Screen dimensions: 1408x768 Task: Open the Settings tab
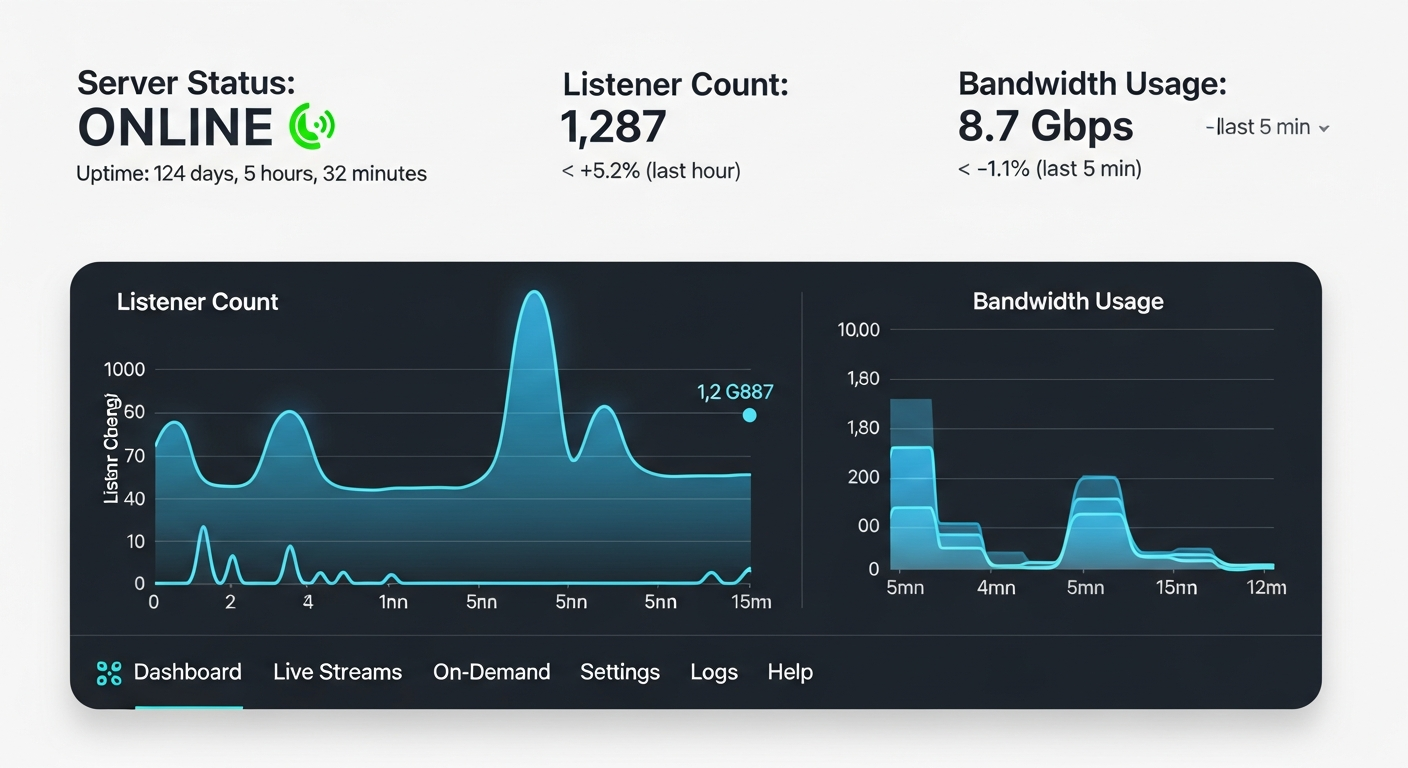click(619, 672)
